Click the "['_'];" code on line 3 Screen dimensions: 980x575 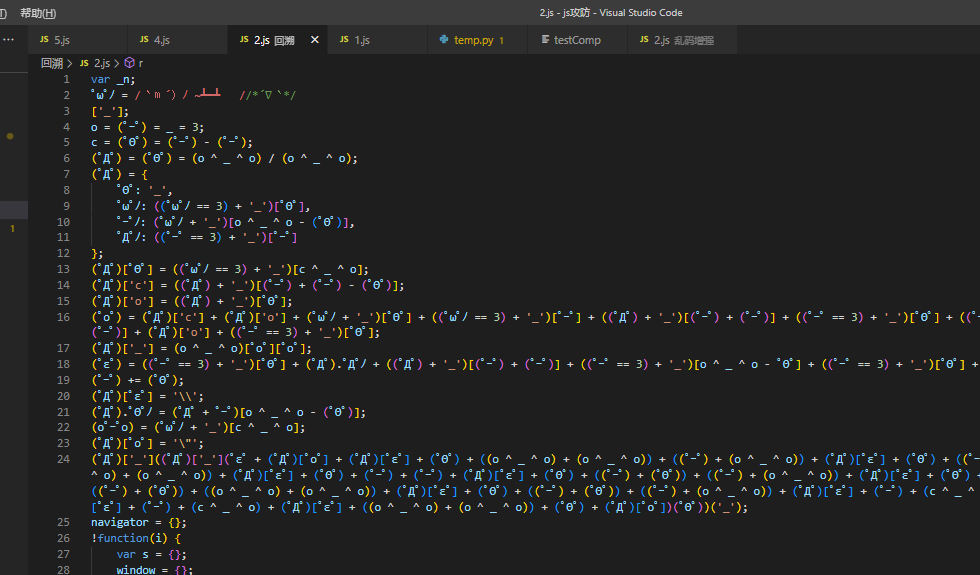[x=110, y=111]
